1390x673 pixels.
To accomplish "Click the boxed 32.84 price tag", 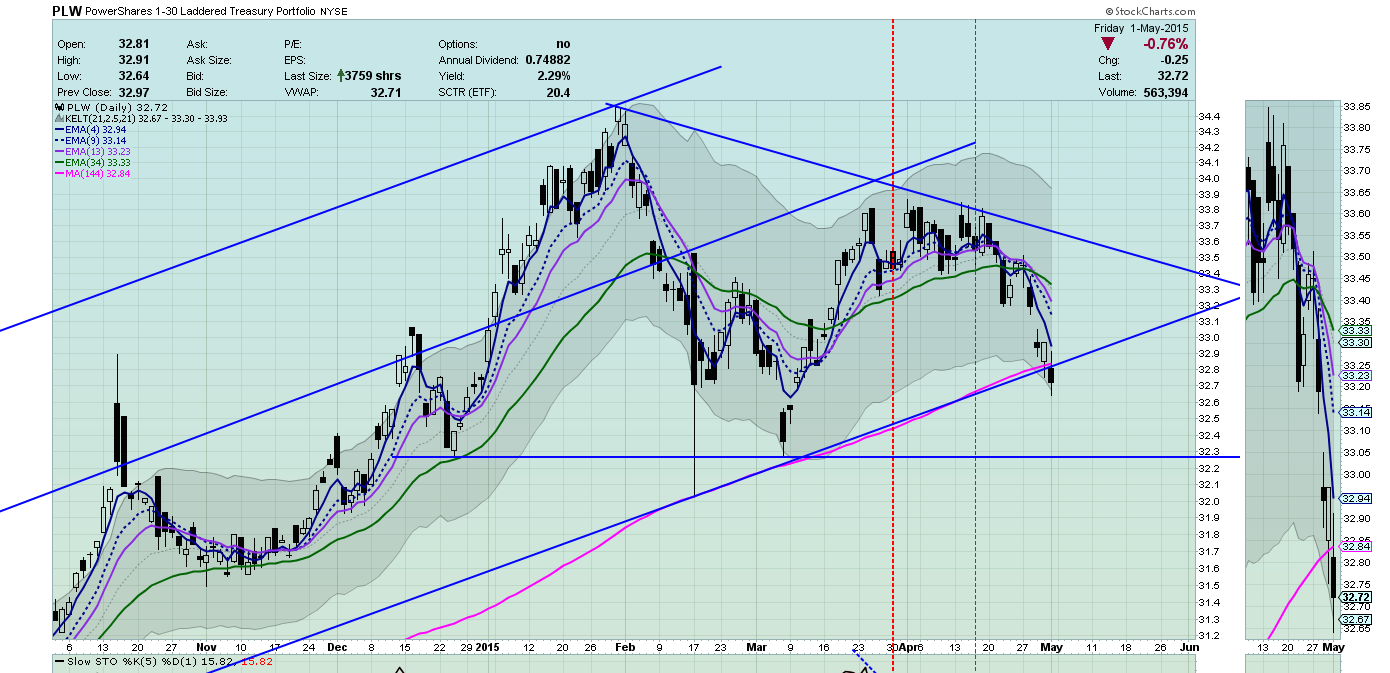I will click(1356, 546).
